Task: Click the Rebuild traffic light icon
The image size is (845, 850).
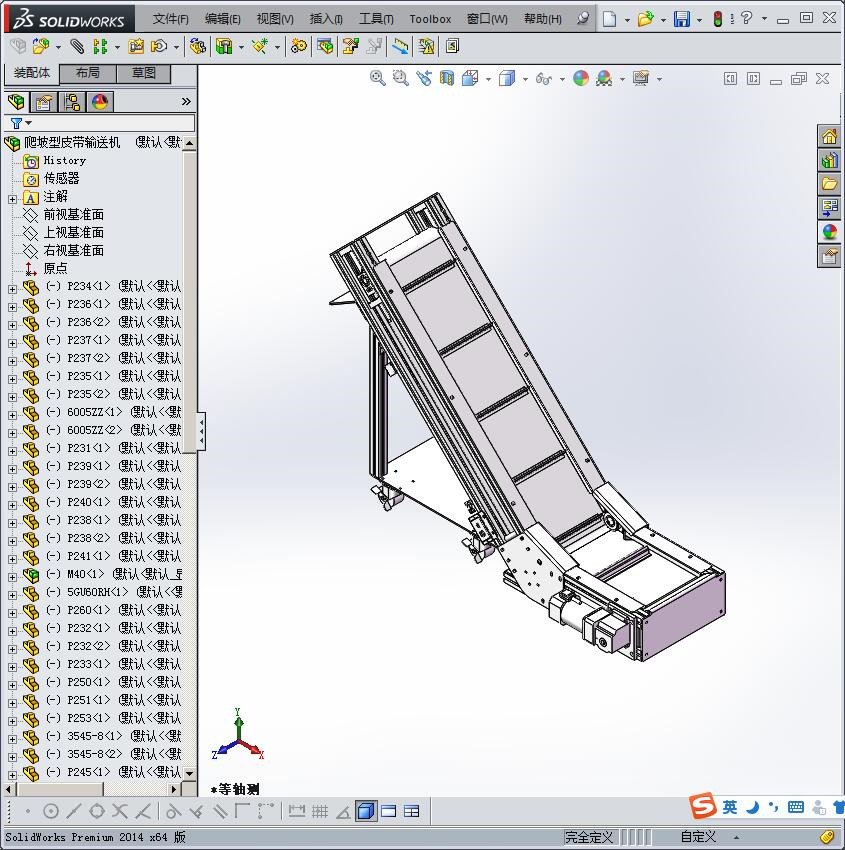Action: click(x=718, y=19)
